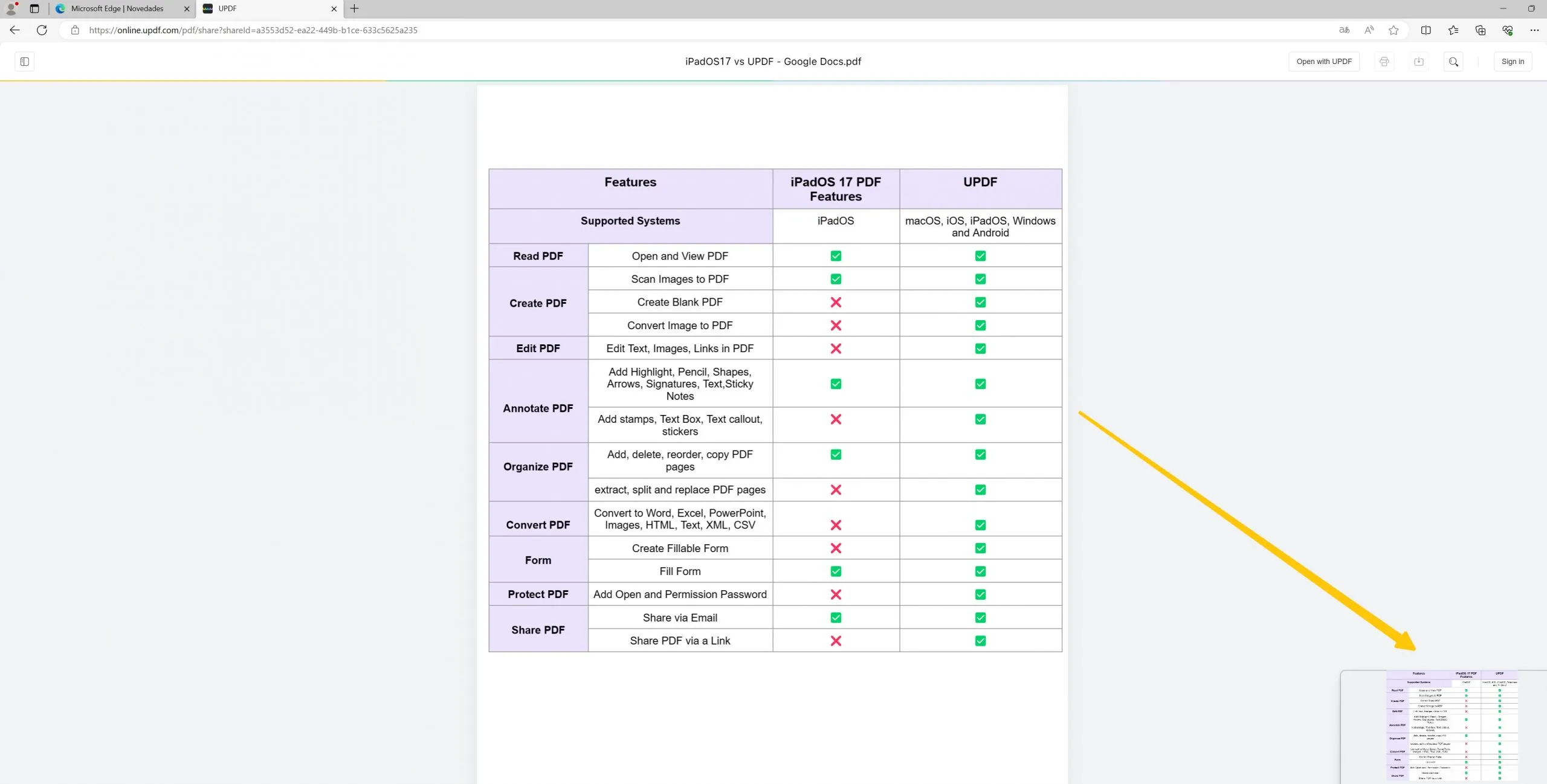This screenshot has height=784, width=1547.
Task: Click the Supported Systems cell
Action: coord(630,227)
